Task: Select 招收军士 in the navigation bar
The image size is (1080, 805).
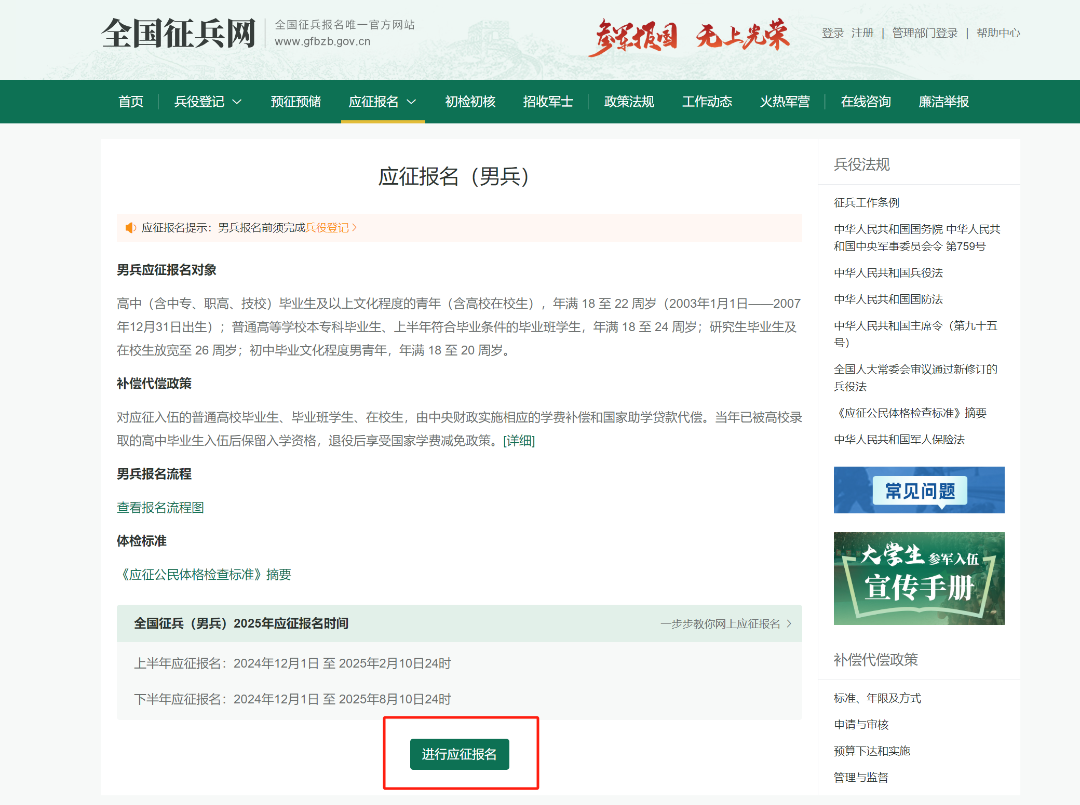Action: [548, 101]
